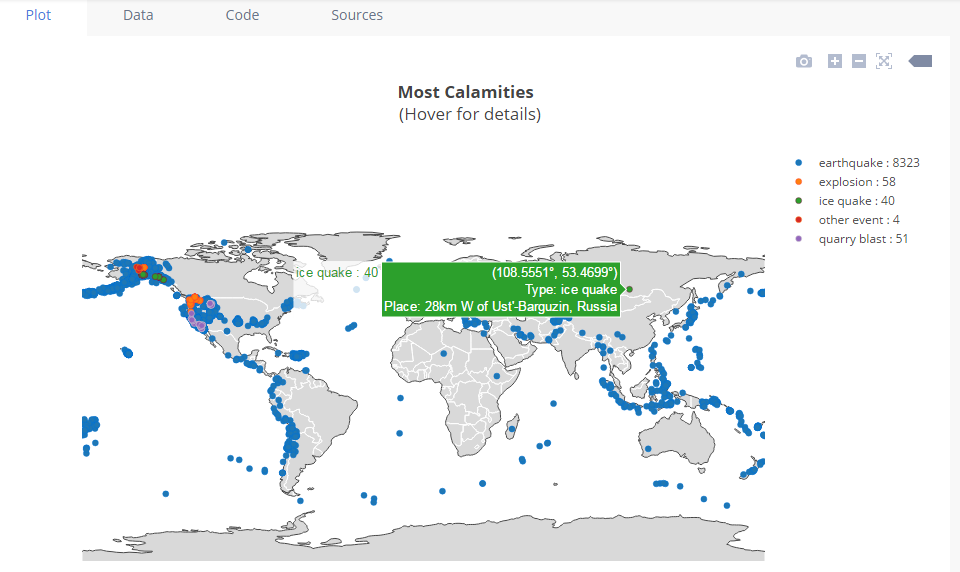Click the orange explosion legend marker

pyautogui.click(x=798, y=182)
